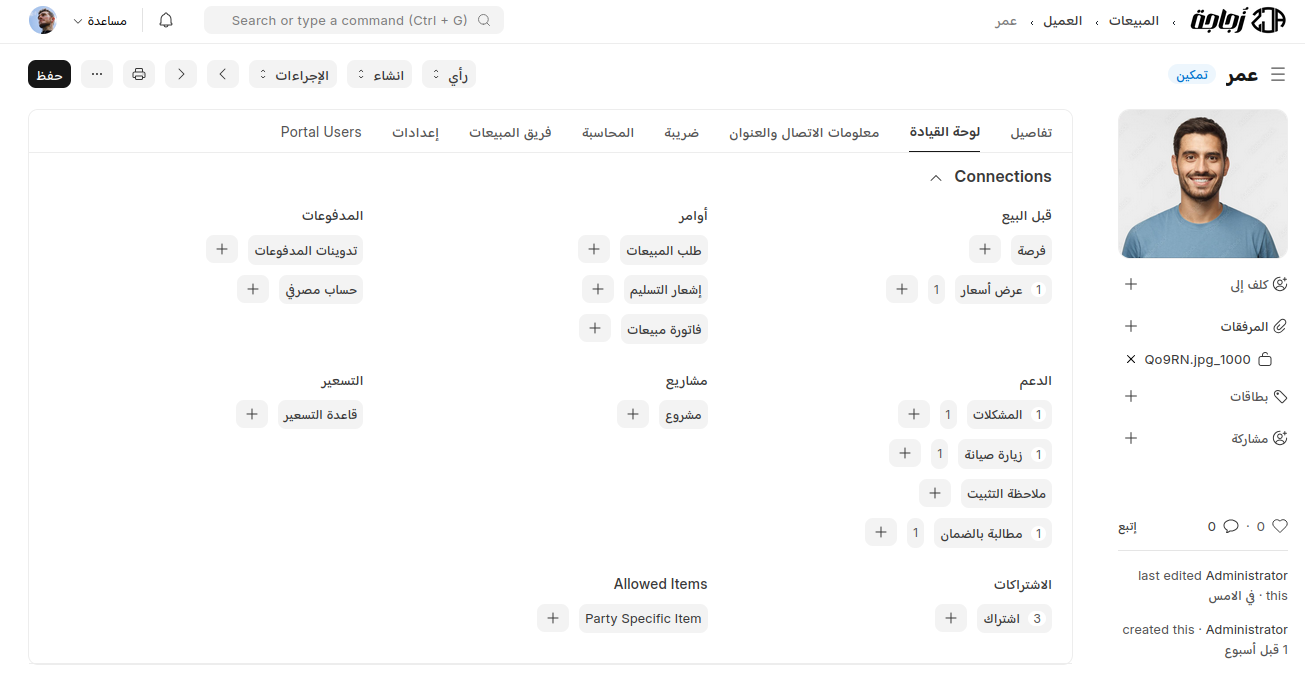The image size is (1305, 677).
Task: Open the الإجراءات actions dropdown
Action: 293,74
